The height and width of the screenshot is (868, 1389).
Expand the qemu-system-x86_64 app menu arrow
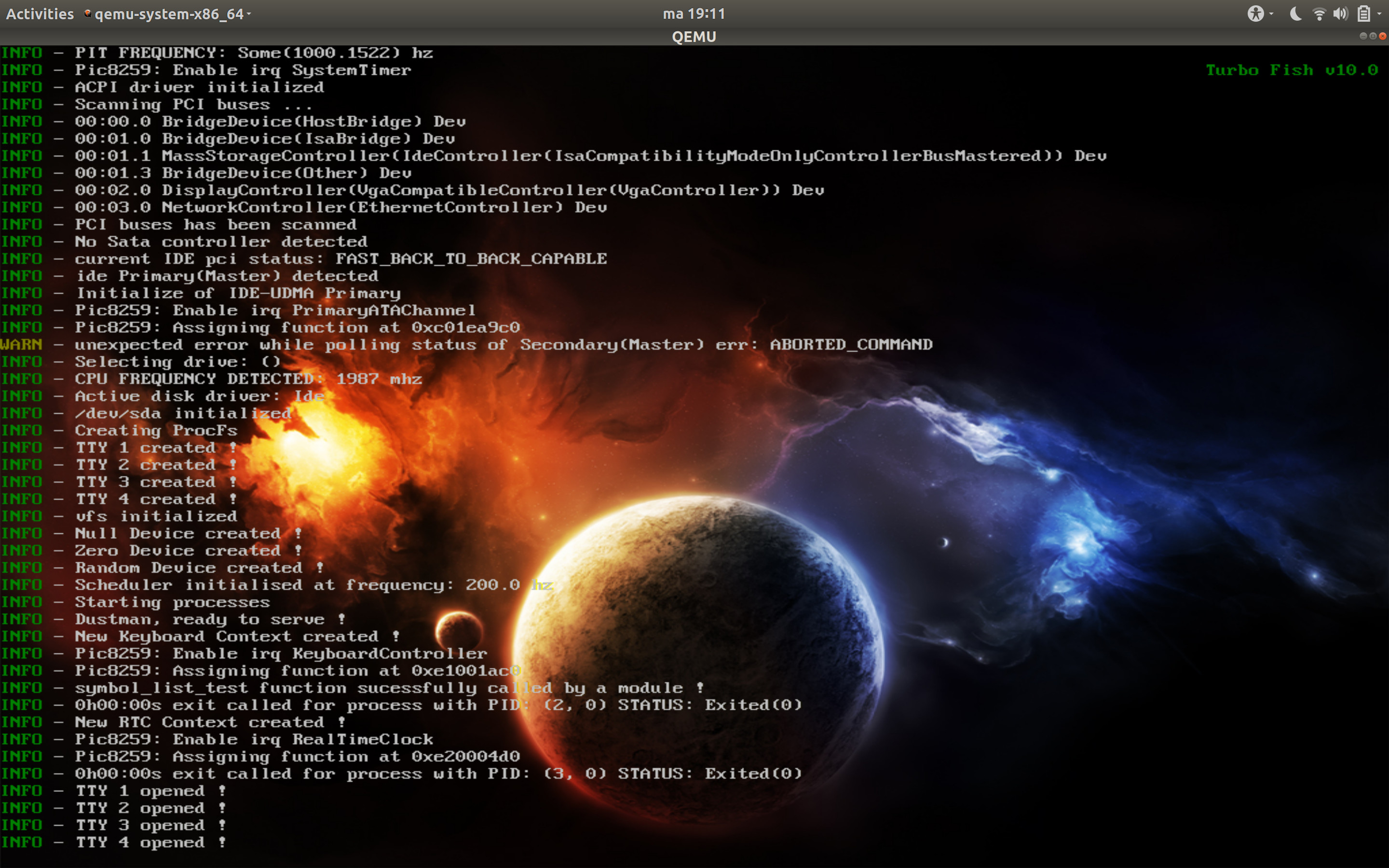coord(249,14)
